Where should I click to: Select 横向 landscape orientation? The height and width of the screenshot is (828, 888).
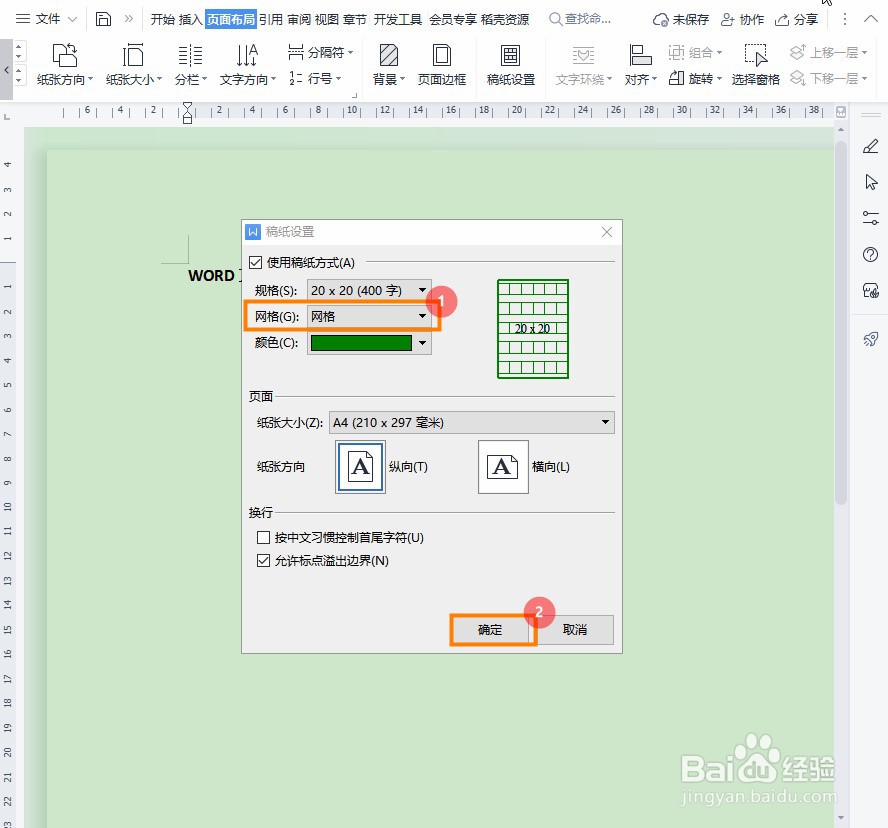[503, 467]
